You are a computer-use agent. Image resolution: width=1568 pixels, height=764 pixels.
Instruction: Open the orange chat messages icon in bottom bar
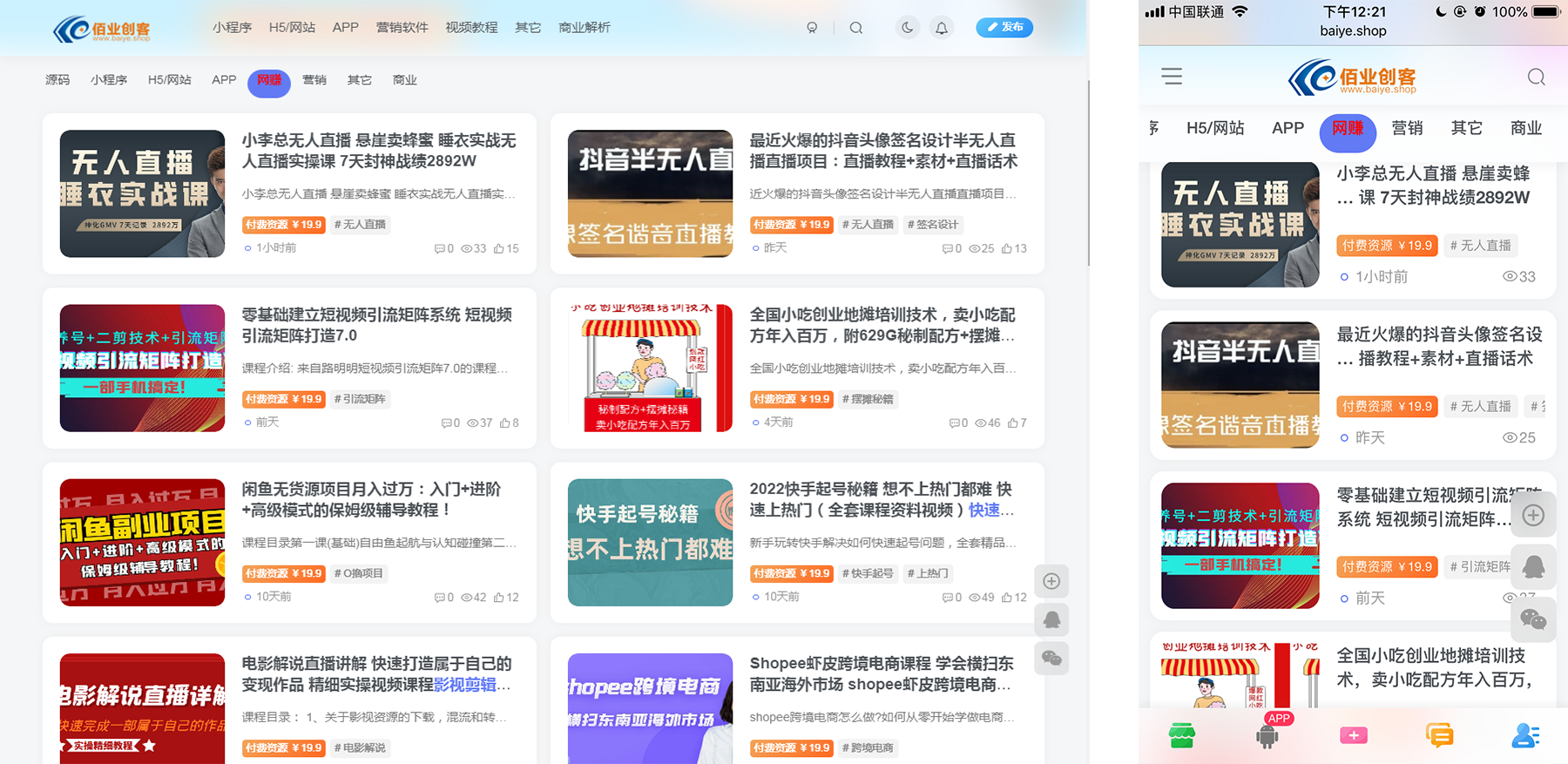(1439, 735)
